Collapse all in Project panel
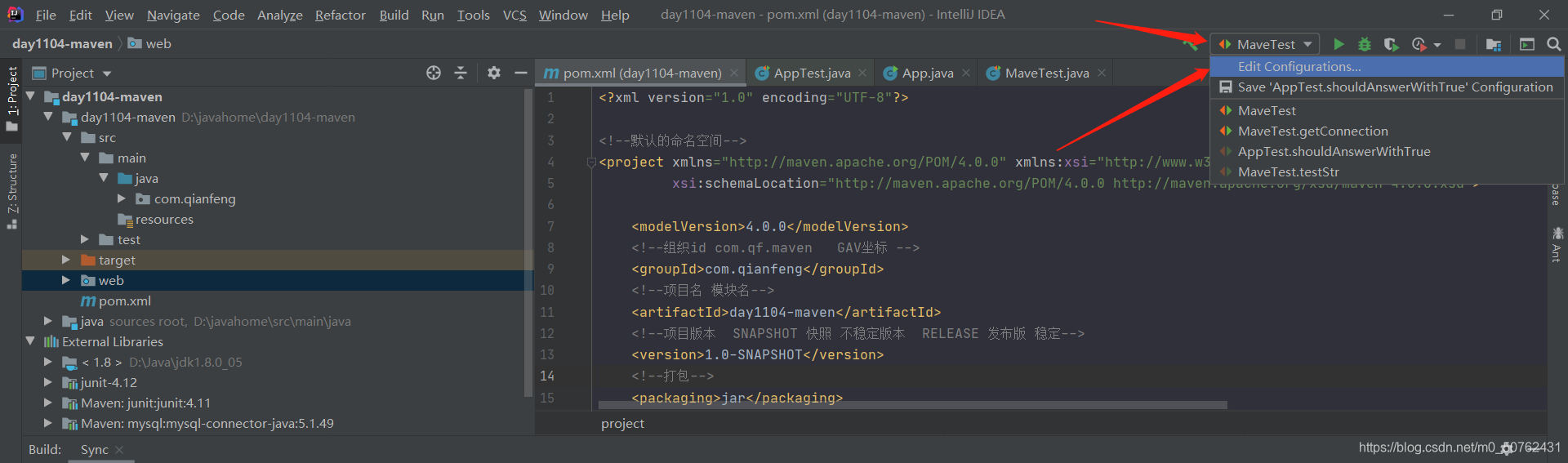This screenshot has width=1568, height=463. click(x=461, y=73)
